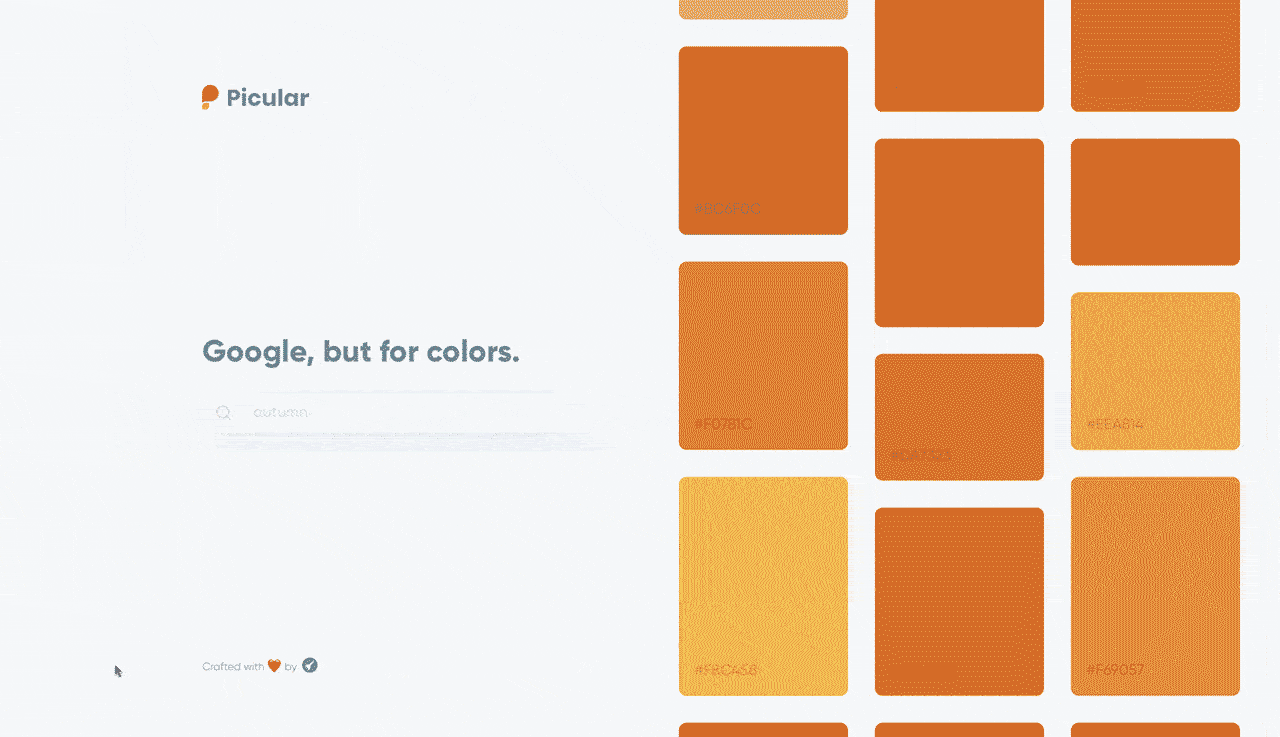
Task: Click the magnifier search icon
Action: [x=223, y=412]
